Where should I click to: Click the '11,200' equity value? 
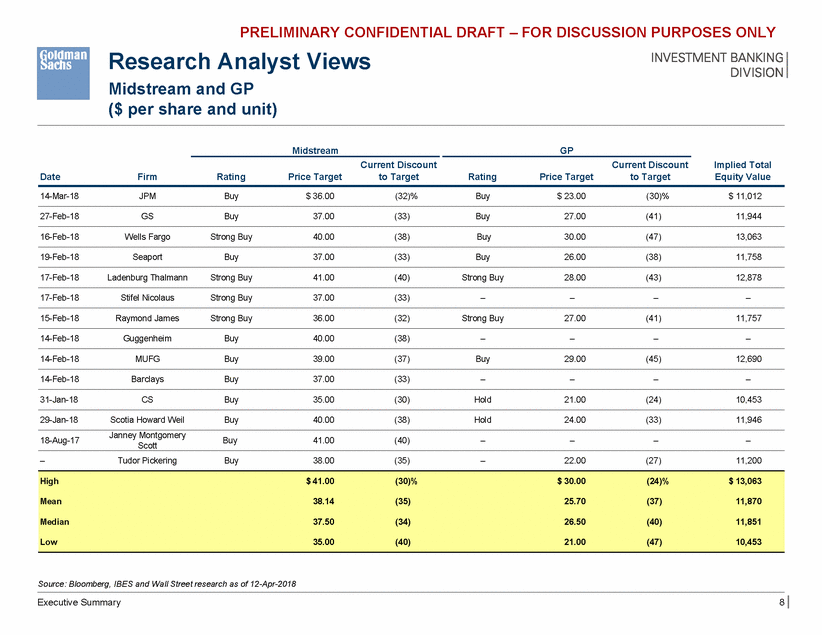[x=749, y=460]
